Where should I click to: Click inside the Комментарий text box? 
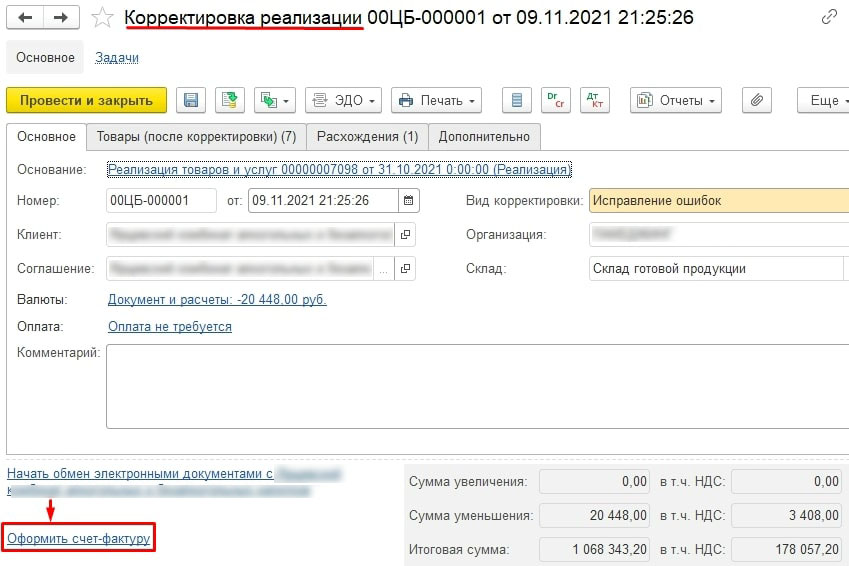(478, 386)
